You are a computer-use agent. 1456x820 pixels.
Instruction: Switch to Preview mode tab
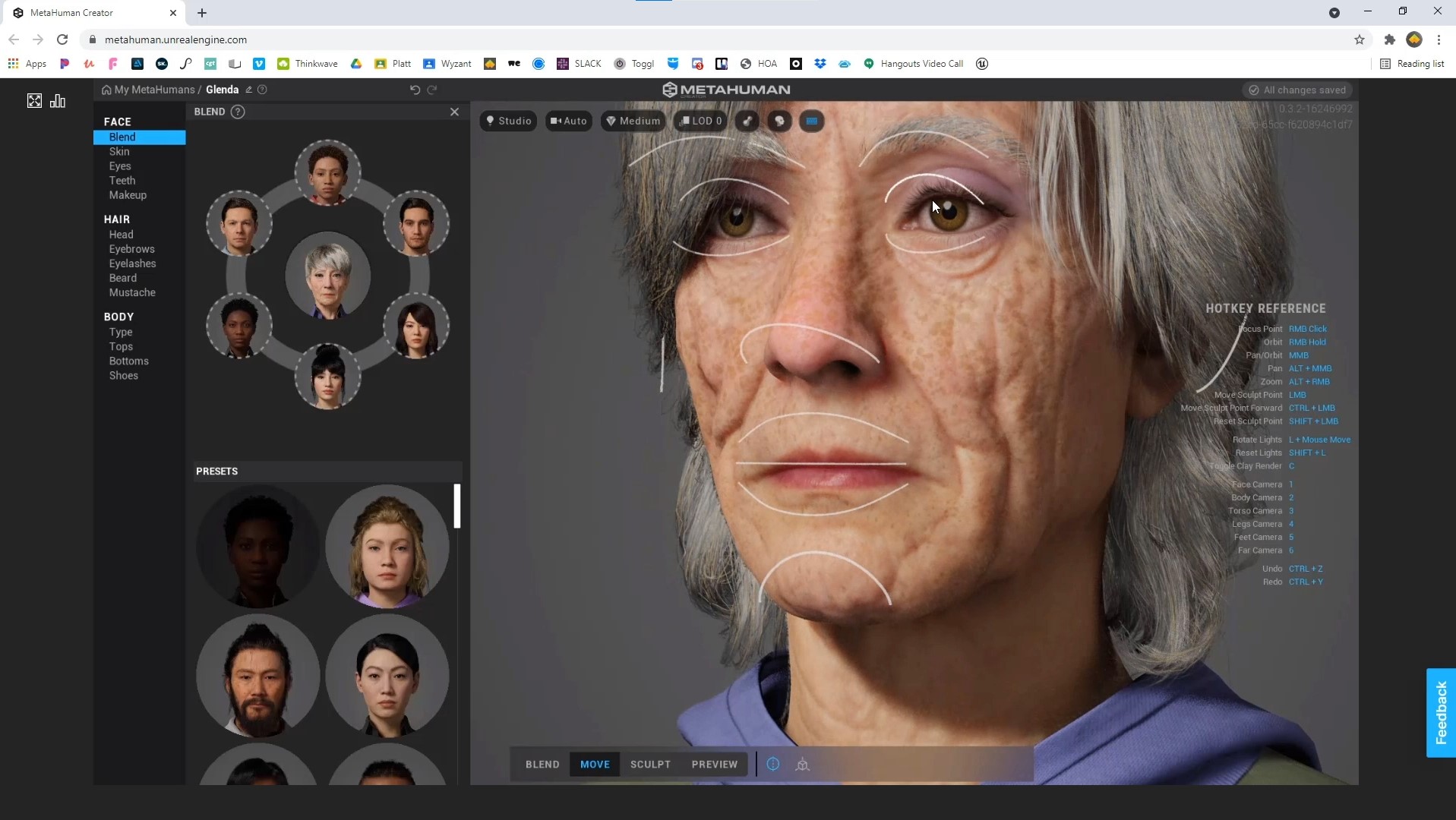[714, 765]
